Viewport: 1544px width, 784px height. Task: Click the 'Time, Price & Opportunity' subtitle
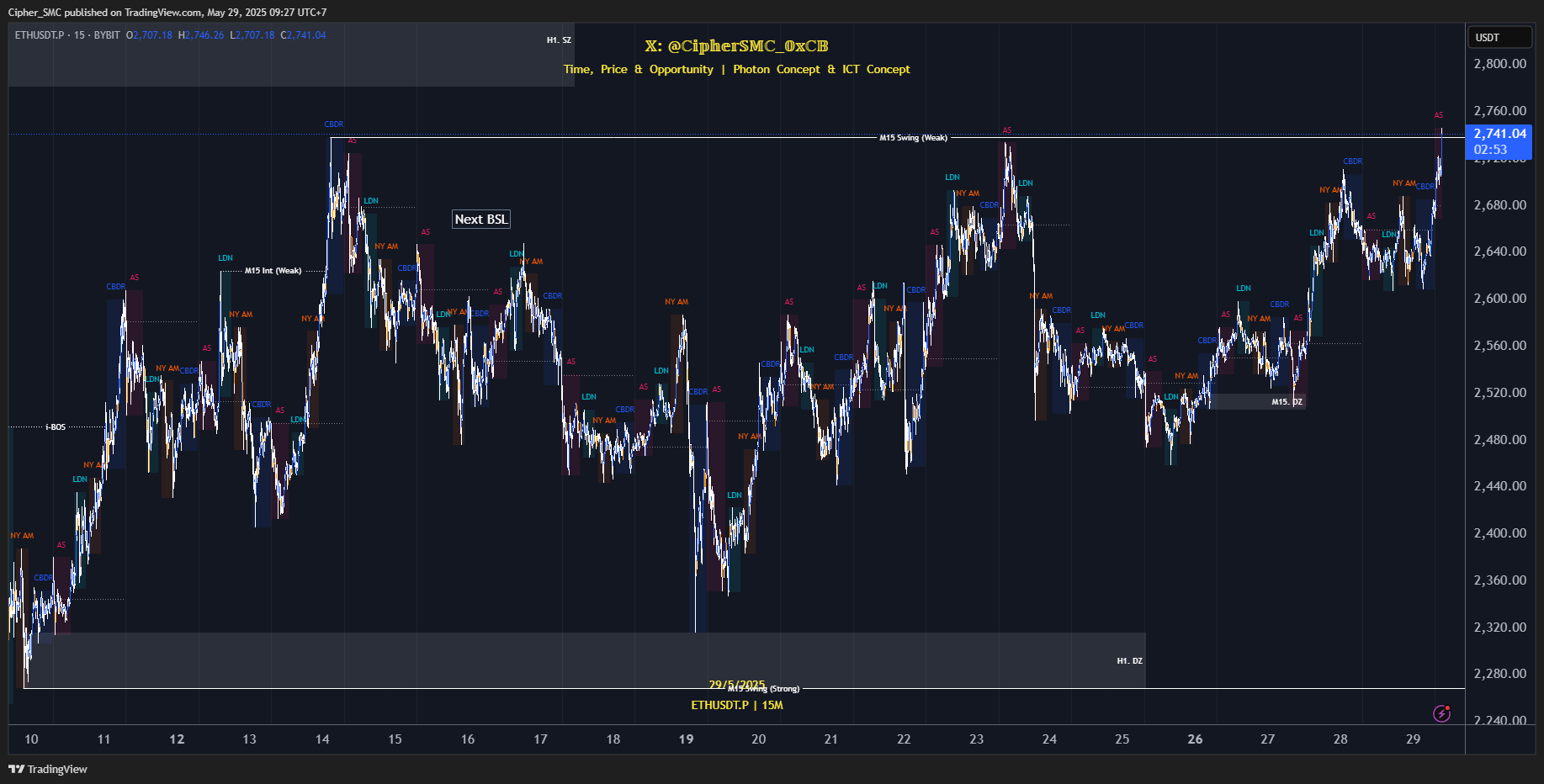click(639, 69)
